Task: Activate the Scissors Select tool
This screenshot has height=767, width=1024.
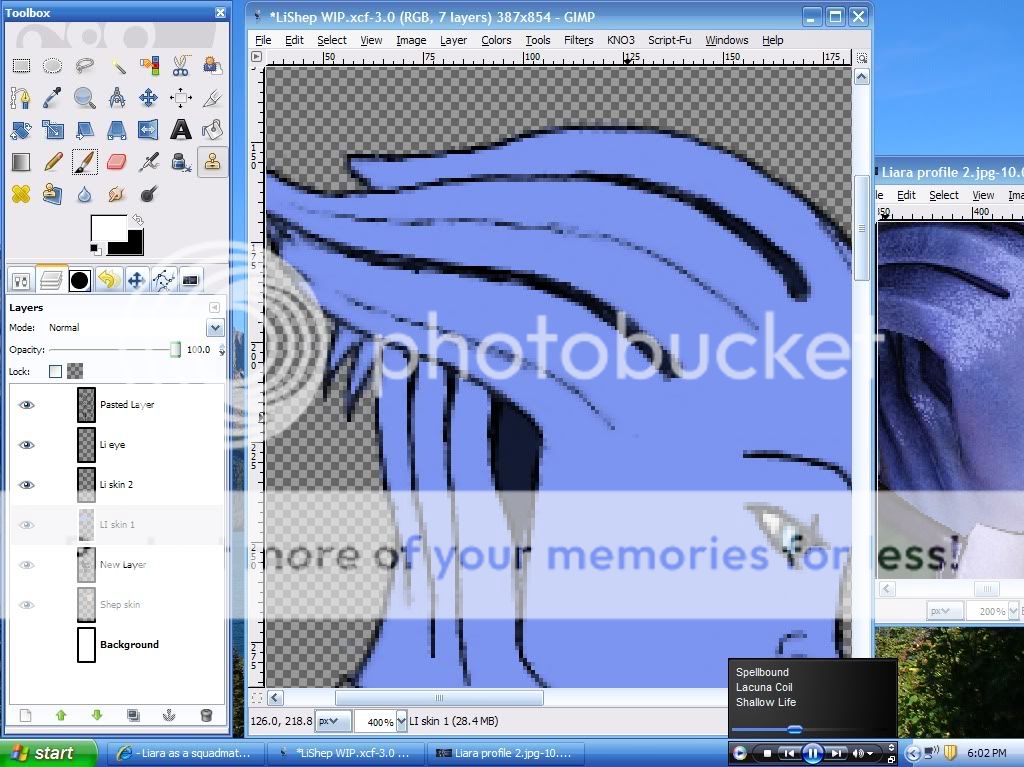Action: (180, 66)
